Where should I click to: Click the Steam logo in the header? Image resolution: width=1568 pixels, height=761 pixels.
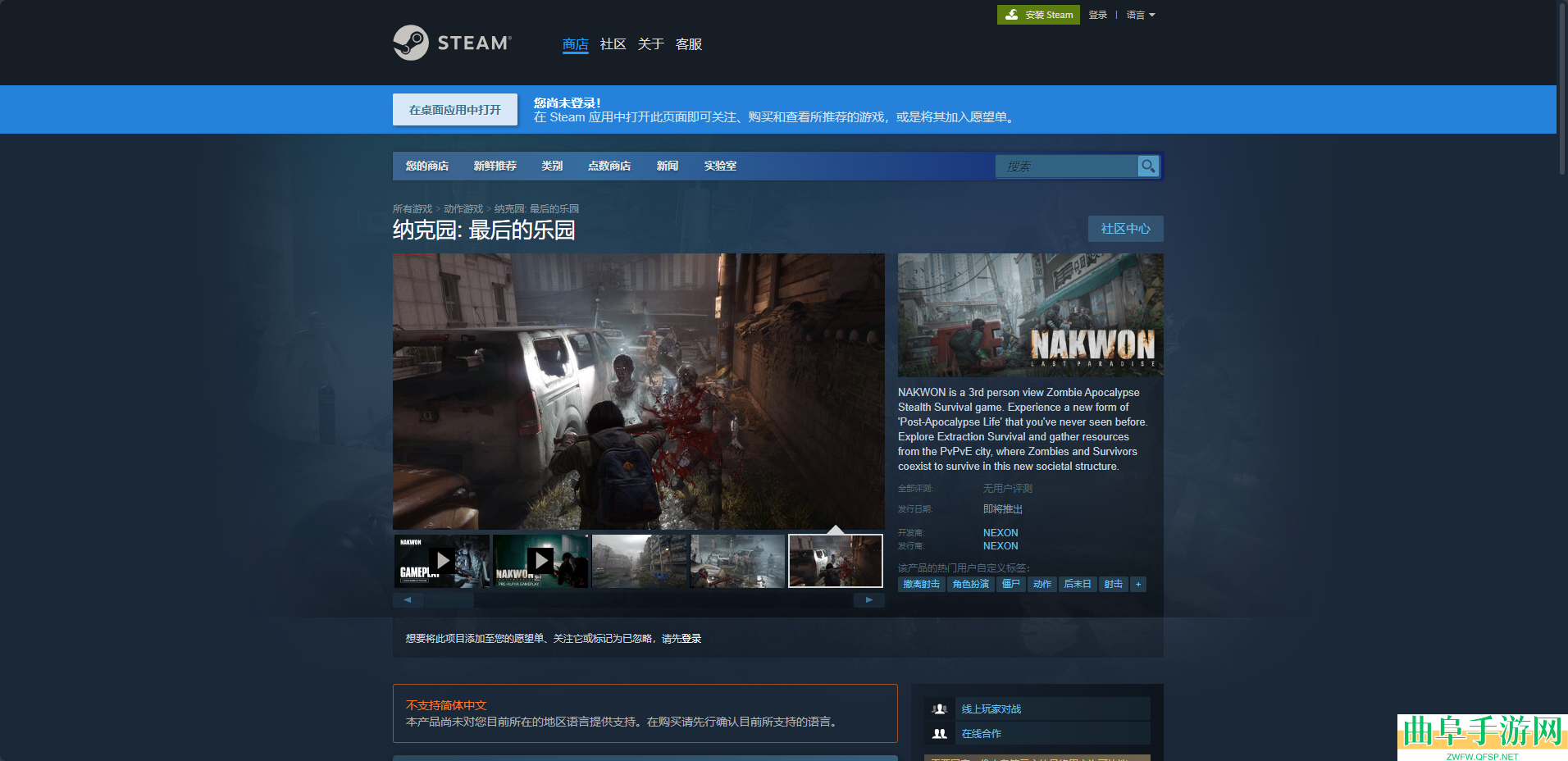pyautogui.click(x=452, y=43)
